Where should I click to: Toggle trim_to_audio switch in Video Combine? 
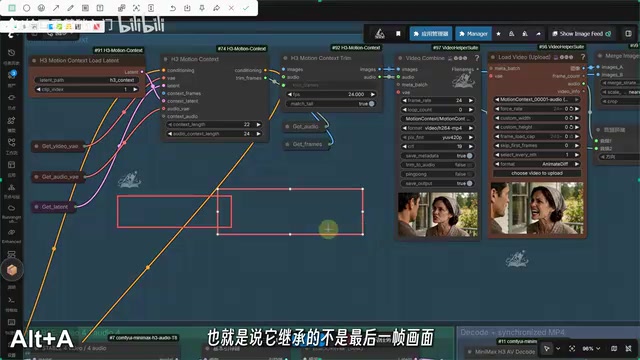point(469,165)
